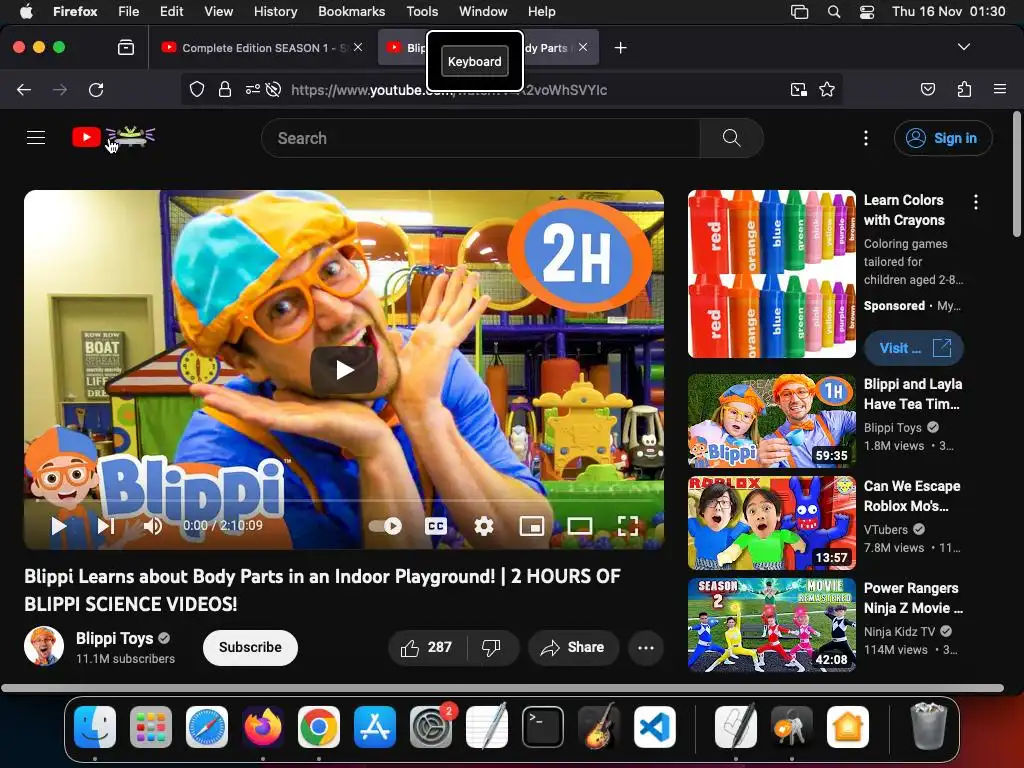Open the Pocket save button

click(928, 89)
